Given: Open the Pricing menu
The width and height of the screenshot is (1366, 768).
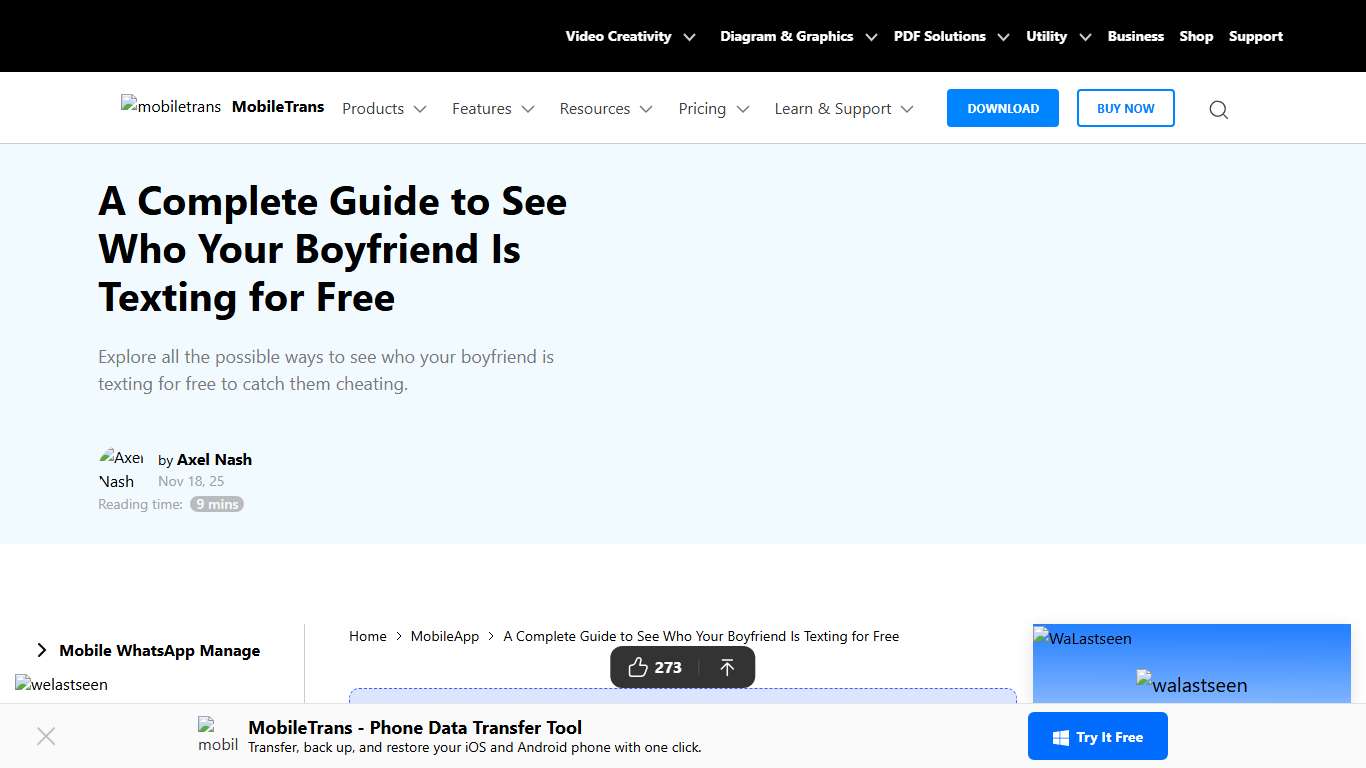Looking at the screenshot, I should click(x=712, y=108).
